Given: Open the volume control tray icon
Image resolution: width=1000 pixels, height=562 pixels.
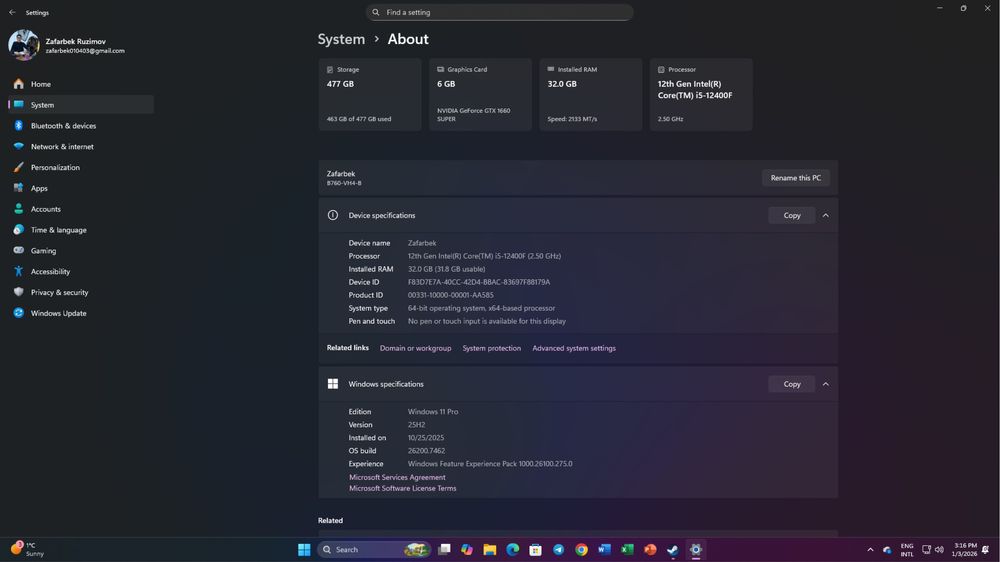Looking at the screenshot, I should coord(939,549).
